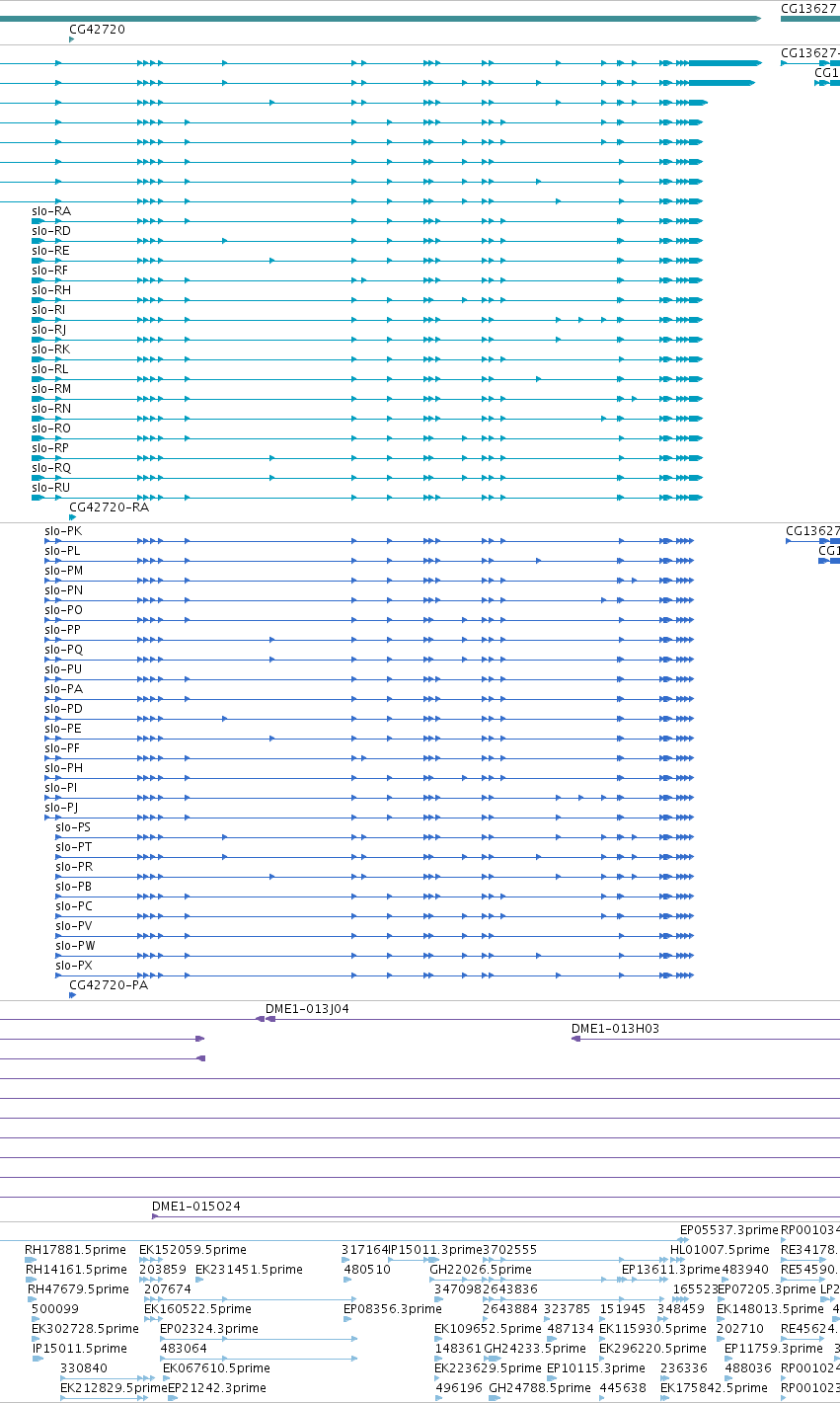Image resolution: width=840 pixels, height=1403 pixels.
Task: Select the slo-RM transcript label
Action: (51, 389)
